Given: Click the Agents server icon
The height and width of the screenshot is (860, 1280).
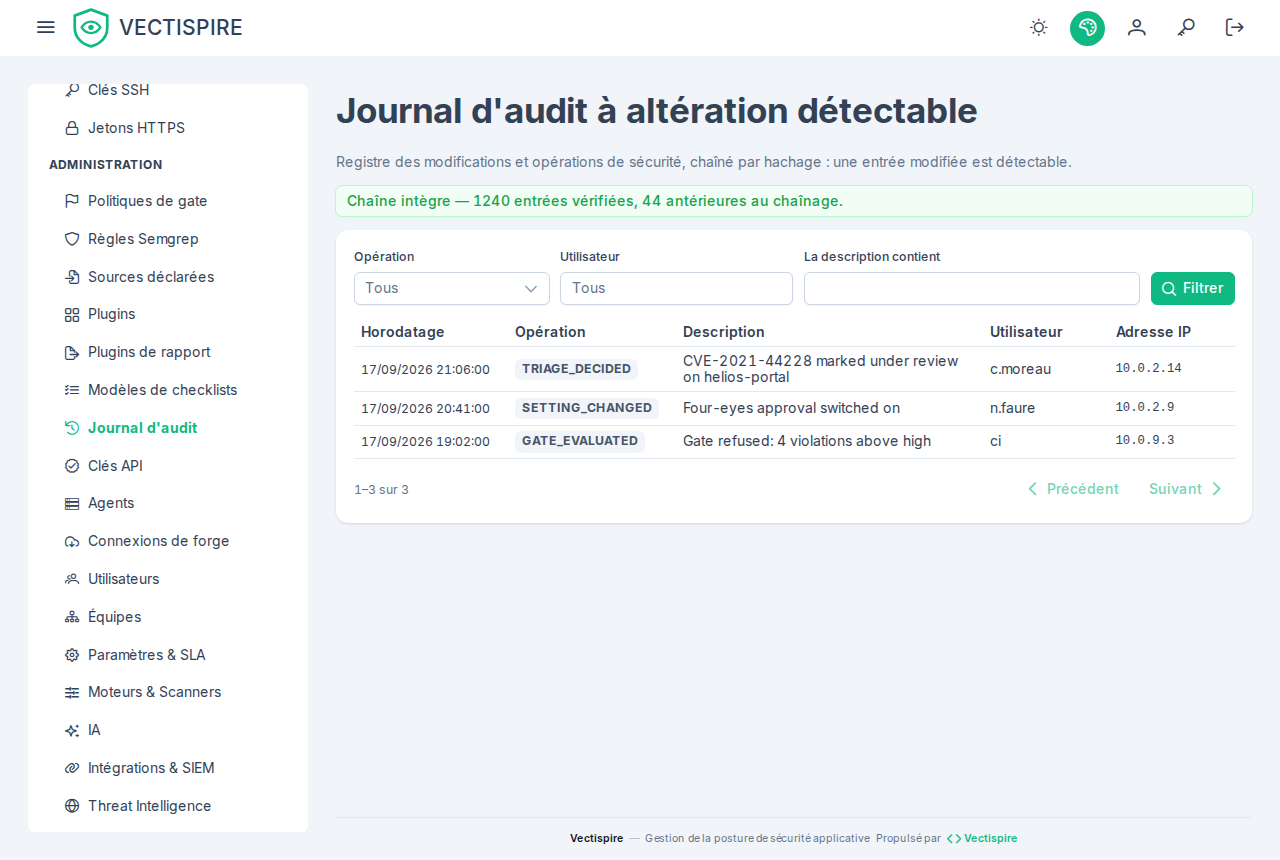Looking at the screenshot, I should click(72, 503).
